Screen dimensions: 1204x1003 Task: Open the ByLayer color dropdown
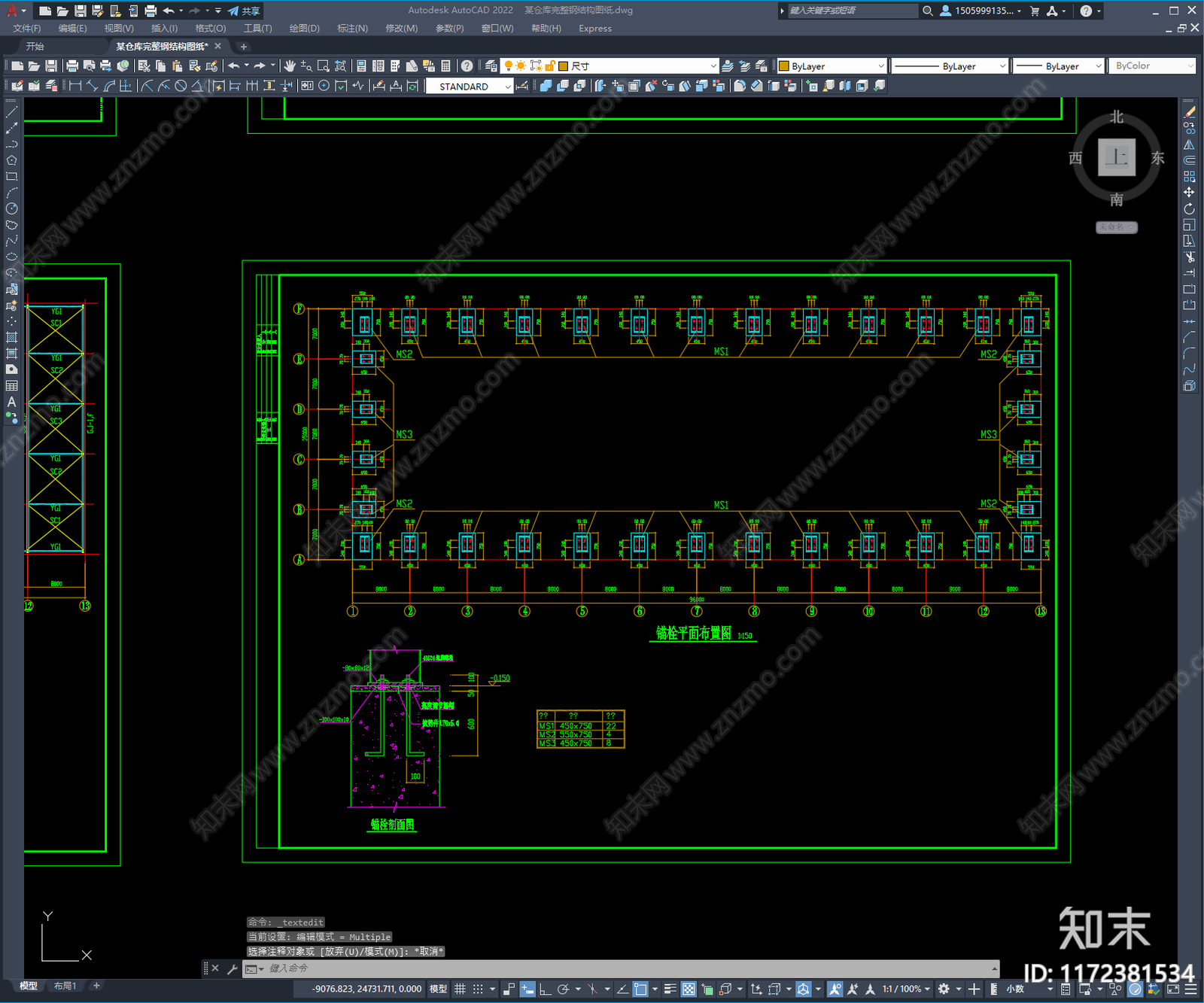coord(832,66)
